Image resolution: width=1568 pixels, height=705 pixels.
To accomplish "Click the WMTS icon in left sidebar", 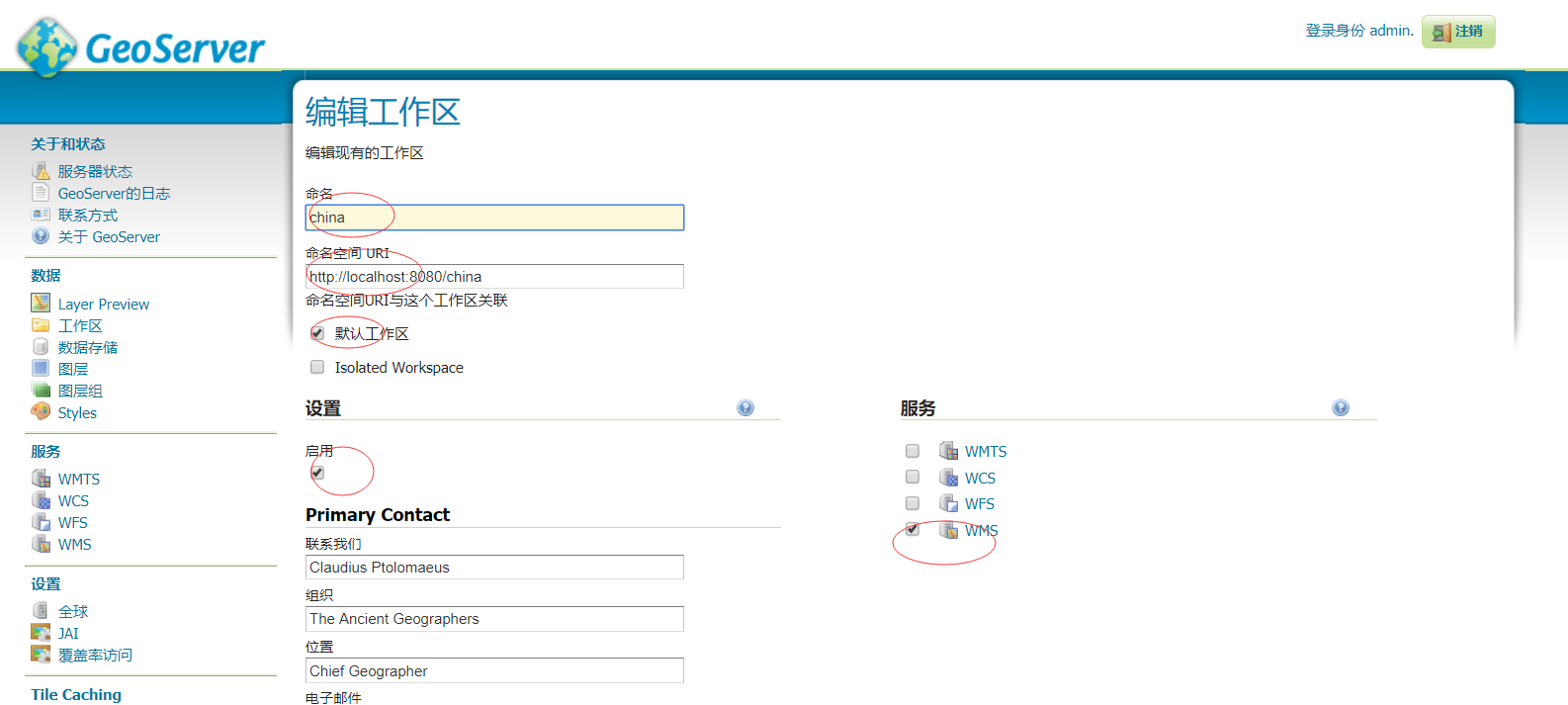I will pyautogui.click(x=41, y=479).
